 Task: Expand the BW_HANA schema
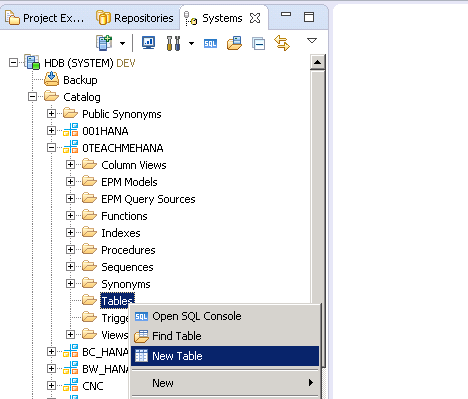[x=51, y=368]
